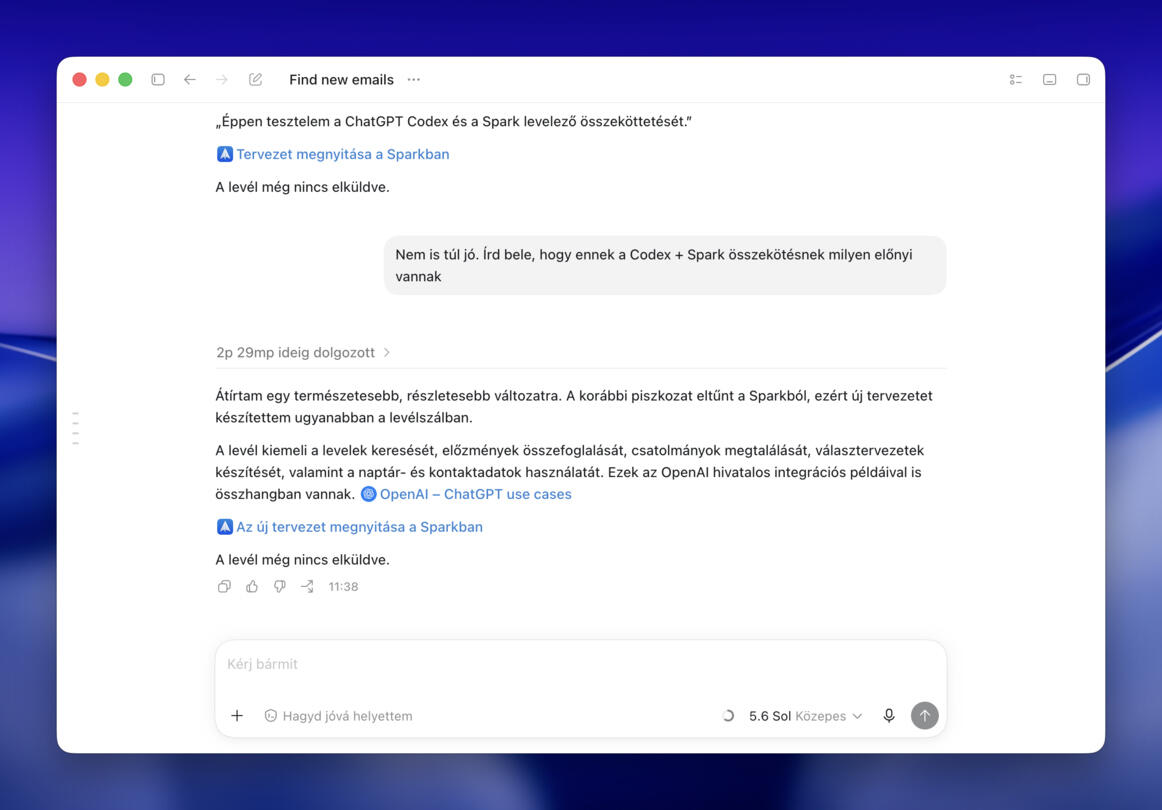This screenshot has height=810, width=1162.
Task: Click Spark icon beside 'Tervezet megnyitása'
Action: (225, 154)
